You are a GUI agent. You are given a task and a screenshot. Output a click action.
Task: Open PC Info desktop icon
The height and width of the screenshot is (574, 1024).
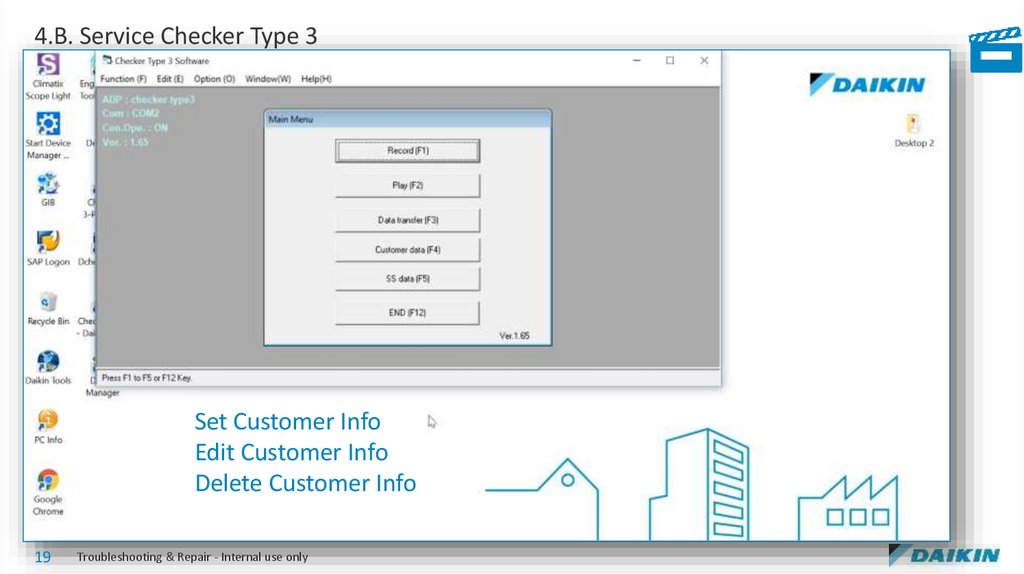click(48, 427)
